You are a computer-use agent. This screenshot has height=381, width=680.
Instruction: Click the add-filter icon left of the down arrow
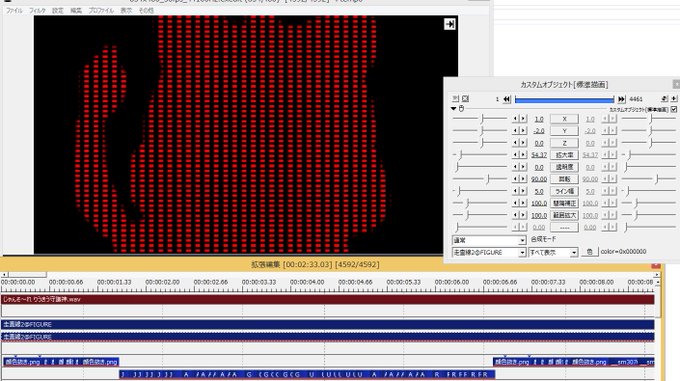pyautogui.click(x=664, y=99)
